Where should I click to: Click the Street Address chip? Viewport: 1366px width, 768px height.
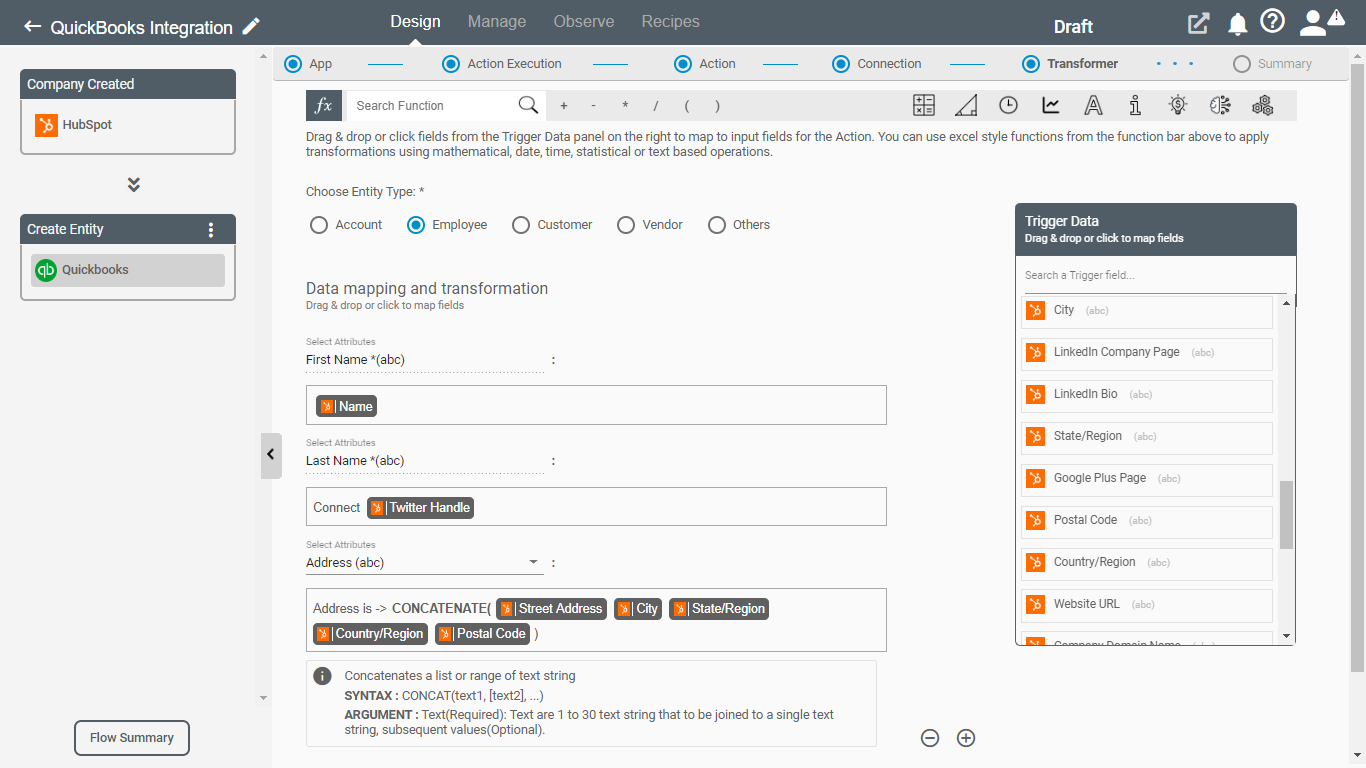(551, 609)
